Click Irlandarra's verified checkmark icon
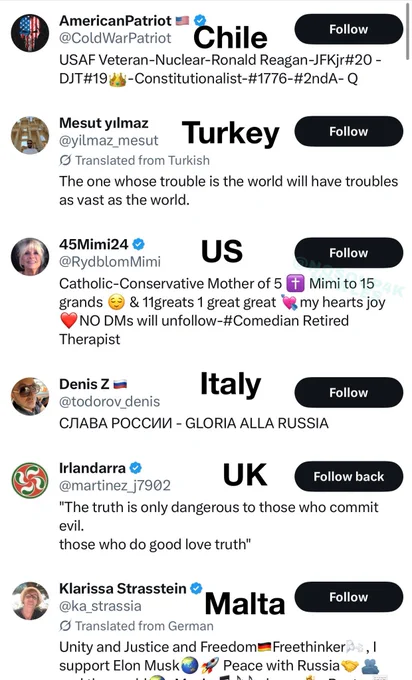This screenshot has width=412, height=680. tap(136, 468)
